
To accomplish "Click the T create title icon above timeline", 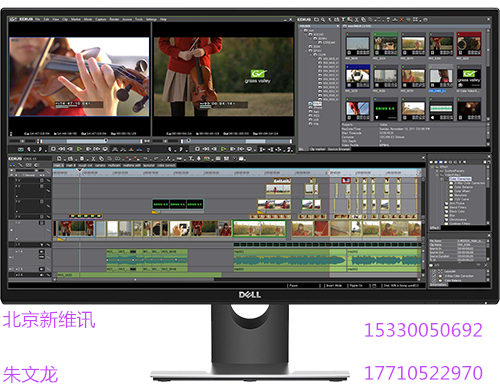I will click(x=191, y=159).
